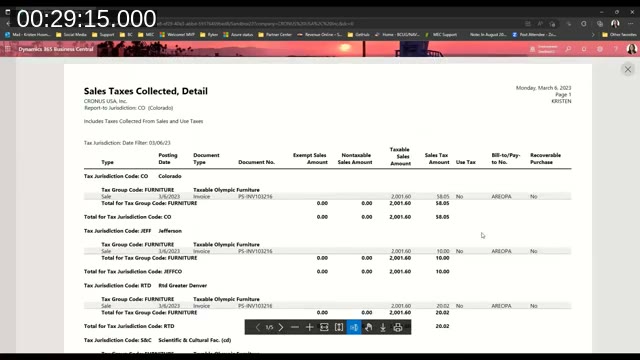This screenshot has height=360, width=640.
Task: Fit report page to width
Action: click(324, 327)
